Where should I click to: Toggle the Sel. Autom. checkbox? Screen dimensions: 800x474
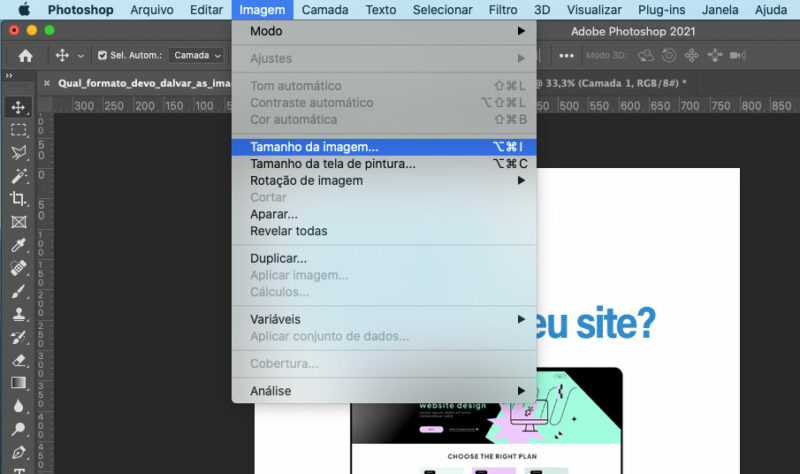pos(101,56)
